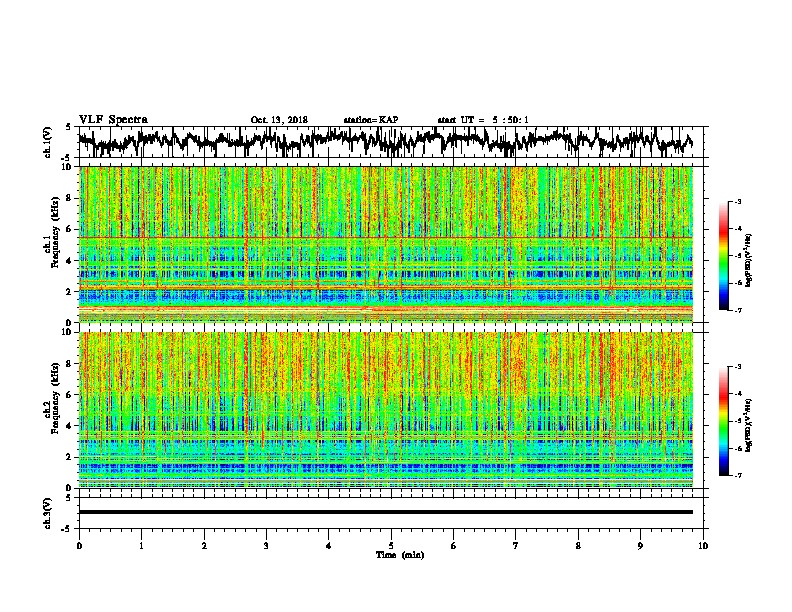Click the time axis tick label "7"

[x=516, y=546]
